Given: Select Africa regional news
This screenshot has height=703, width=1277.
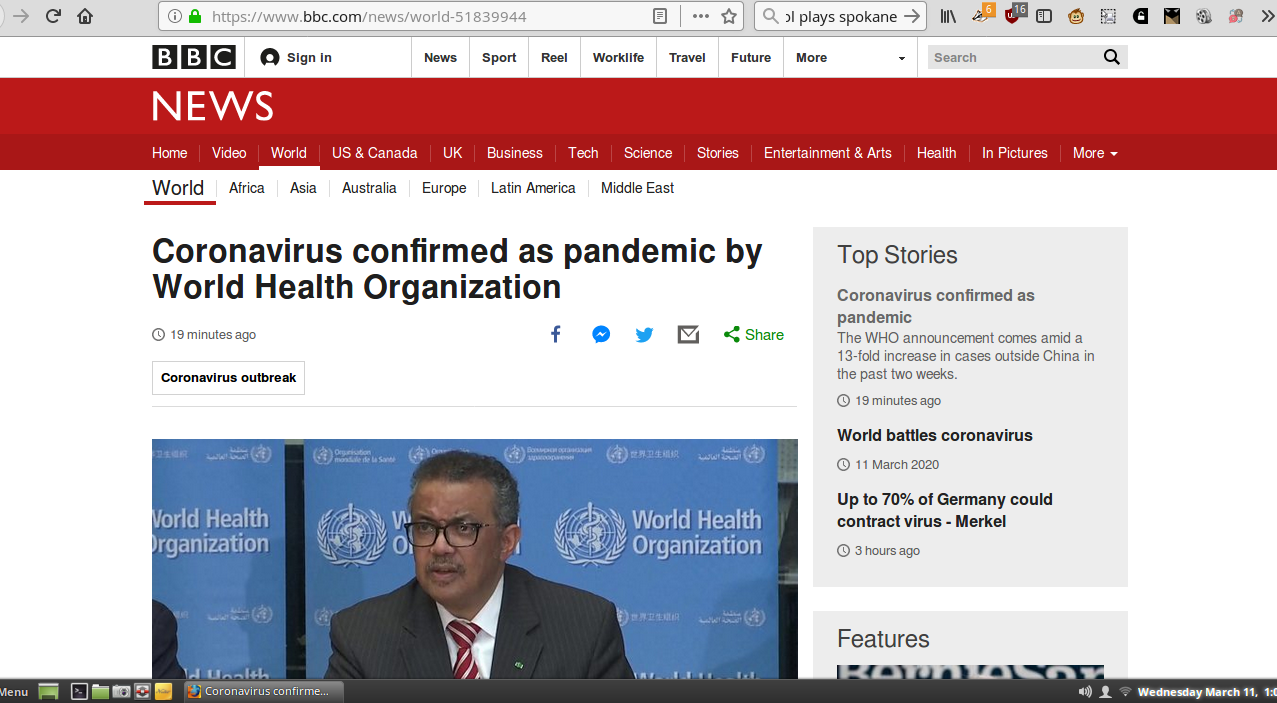Looking at the screenshot, I should (247, 188).
